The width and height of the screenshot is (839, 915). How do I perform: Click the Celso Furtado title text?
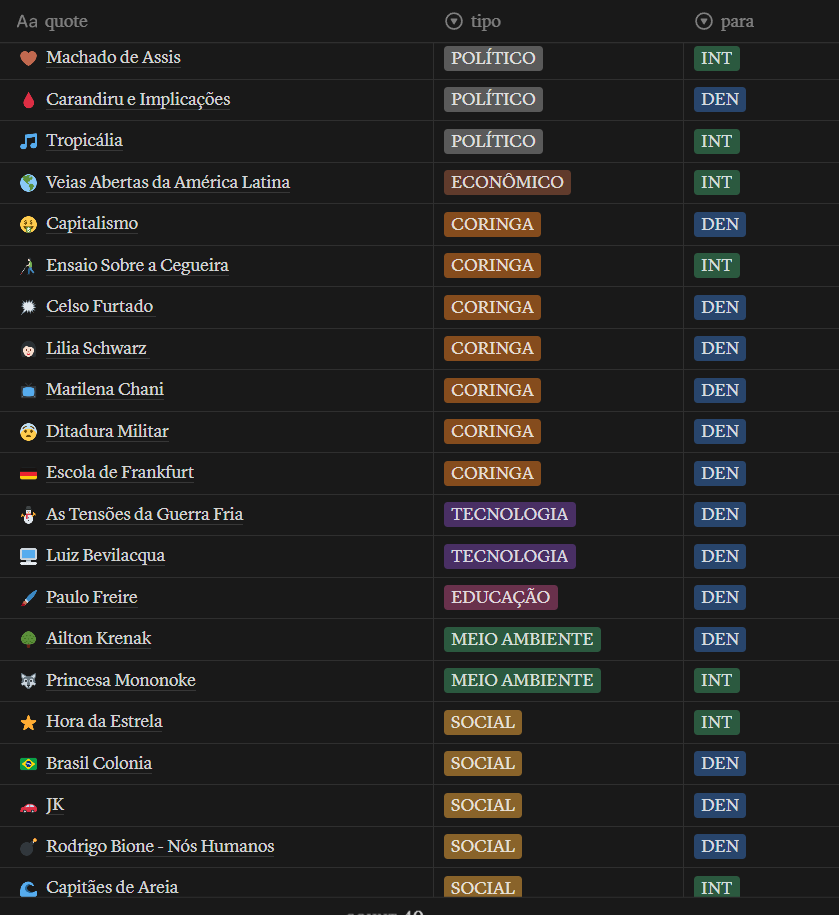click(100, 306)
